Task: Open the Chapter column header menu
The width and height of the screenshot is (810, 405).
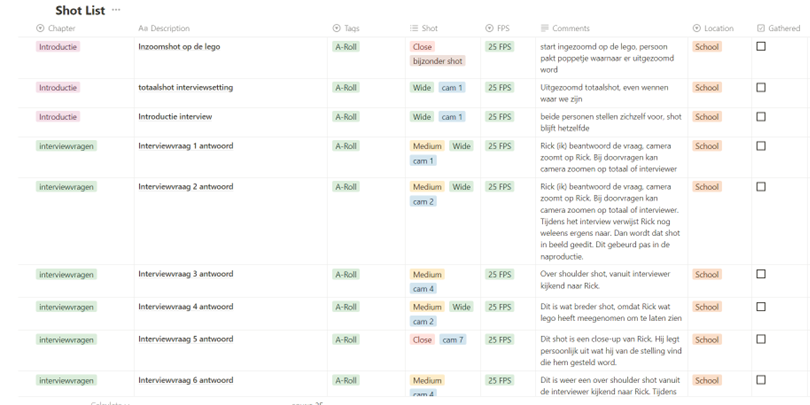Action: (x=61, y=28)
